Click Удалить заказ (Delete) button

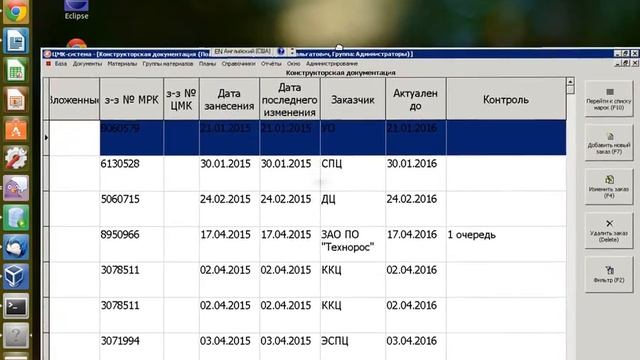(x=609, y=231)
